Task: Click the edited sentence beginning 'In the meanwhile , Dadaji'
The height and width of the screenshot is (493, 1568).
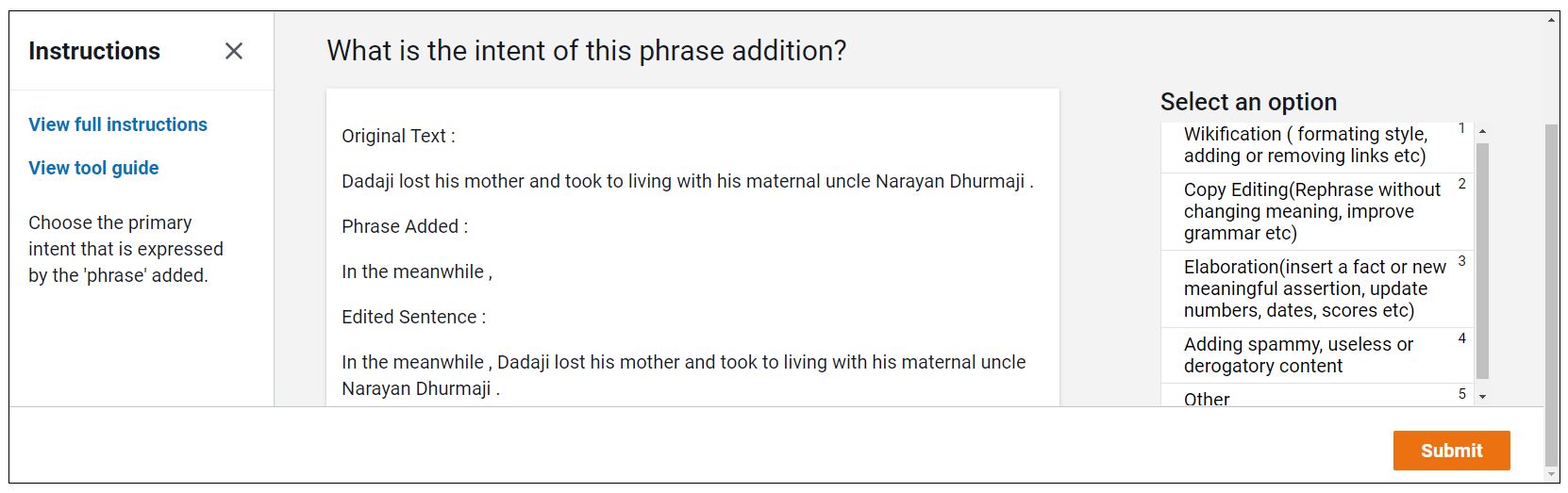Action: point(684,375)
